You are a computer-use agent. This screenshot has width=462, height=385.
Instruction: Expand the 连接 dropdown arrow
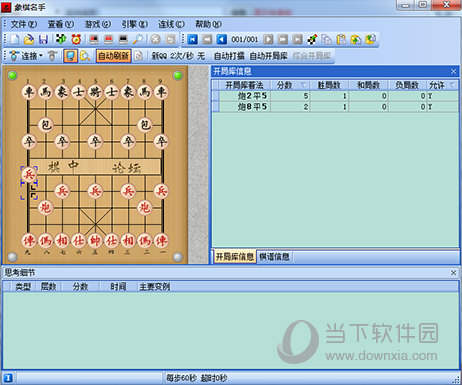tap(41, 55)
